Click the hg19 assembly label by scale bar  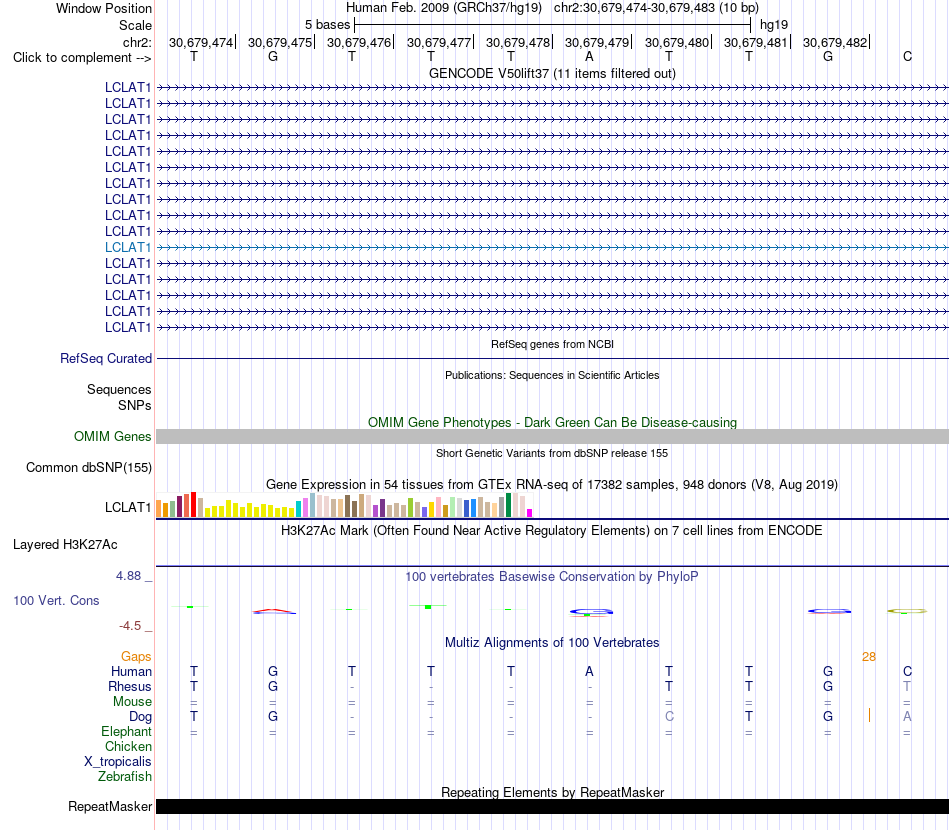[774, 25]
